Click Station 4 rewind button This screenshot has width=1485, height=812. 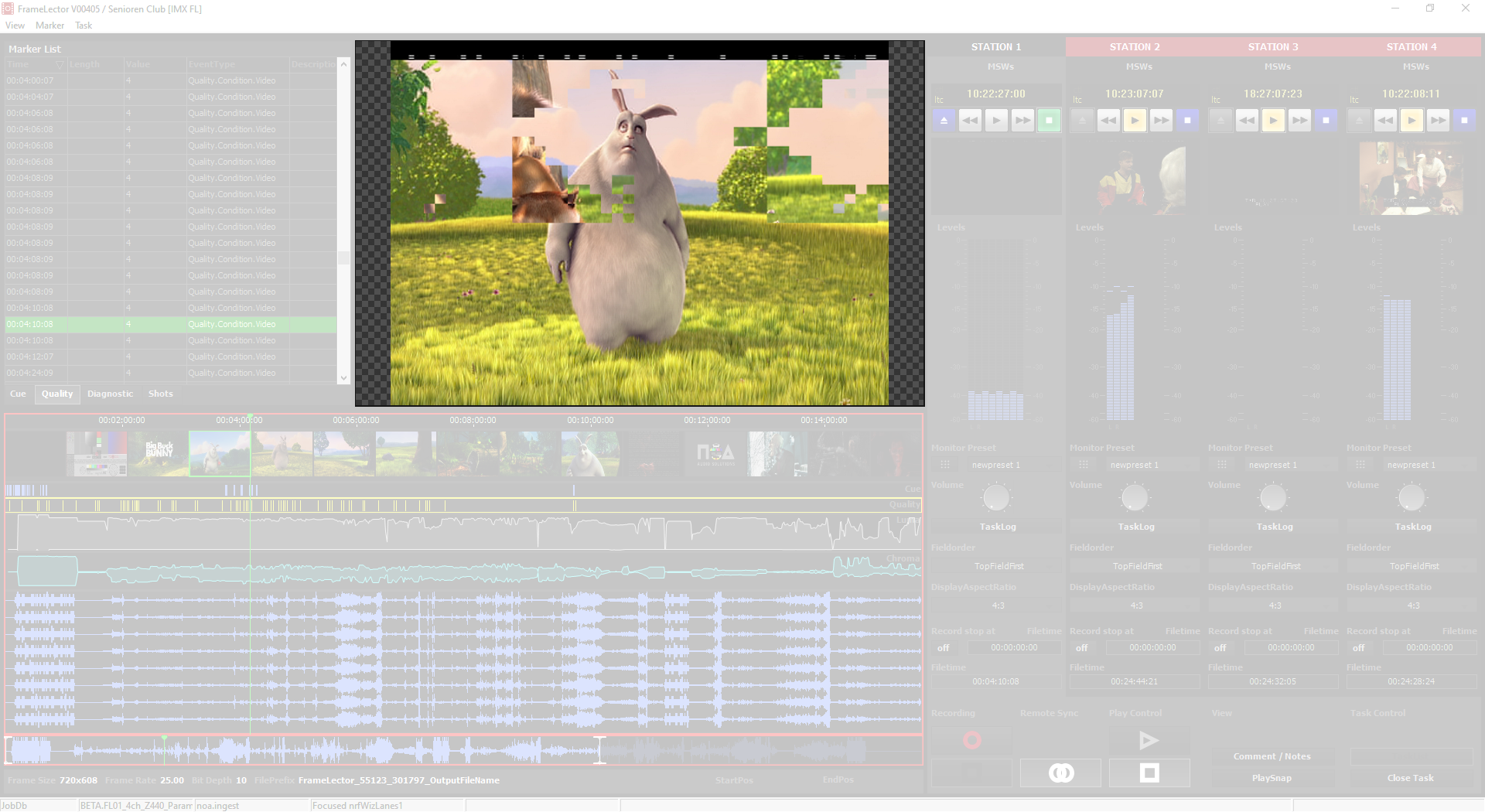(1385, 121)
